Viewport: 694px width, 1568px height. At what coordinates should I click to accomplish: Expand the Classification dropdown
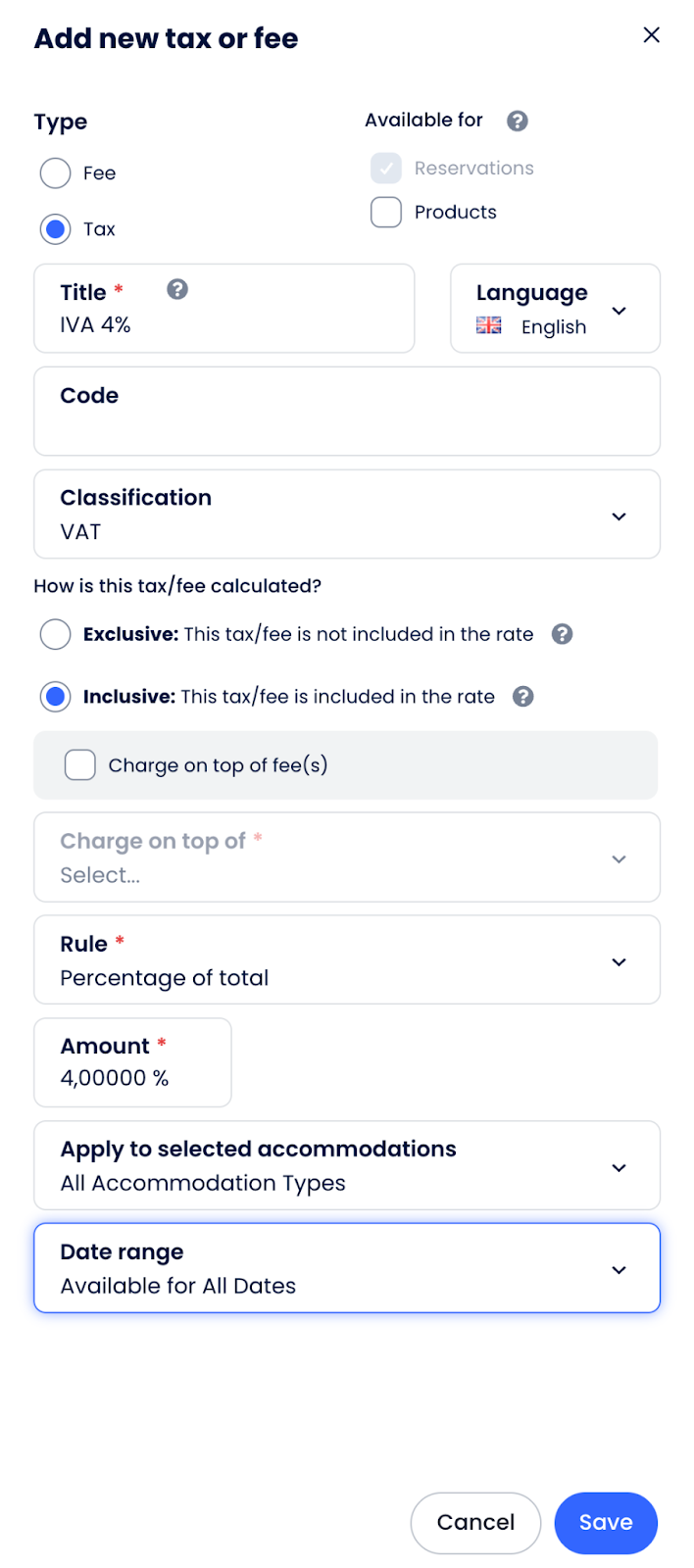tap(347, 514)
